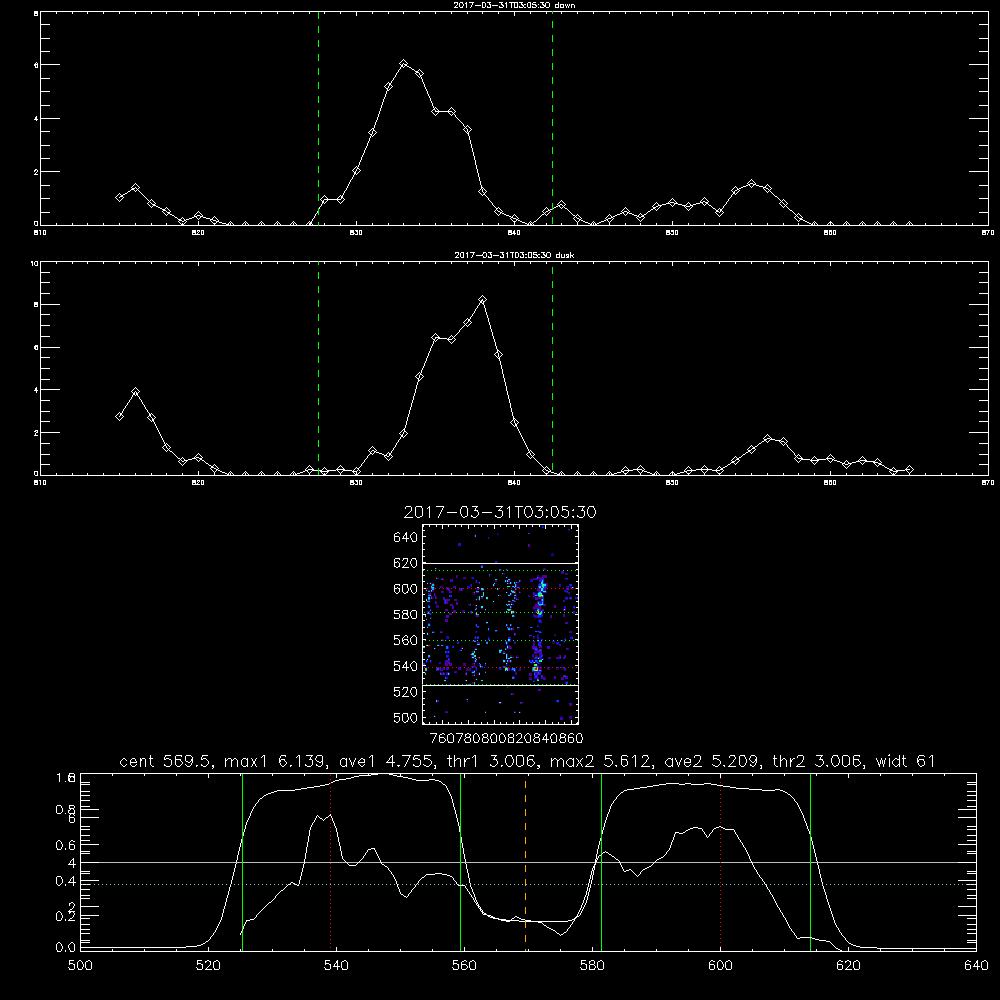This screenshot has width=1000, height=1000.
Task: Click bottom plot x-axis label 620
Action: point(848,966)
